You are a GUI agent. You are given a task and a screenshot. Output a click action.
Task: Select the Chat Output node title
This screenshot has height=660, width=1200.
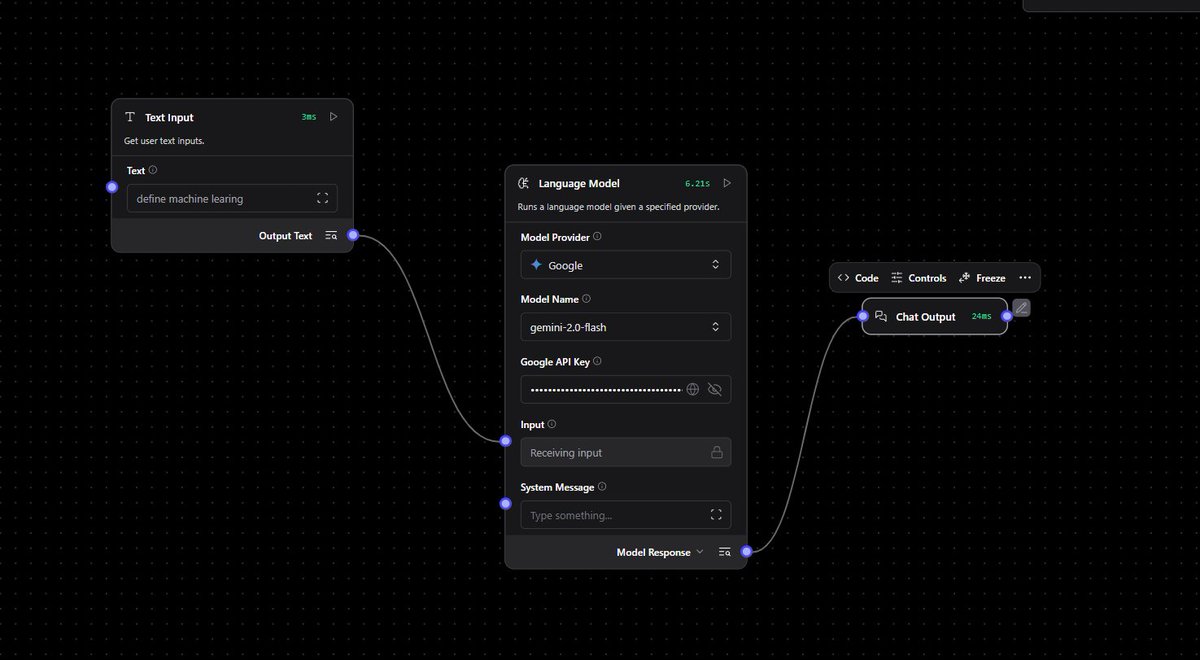click(x=926, y=317)
